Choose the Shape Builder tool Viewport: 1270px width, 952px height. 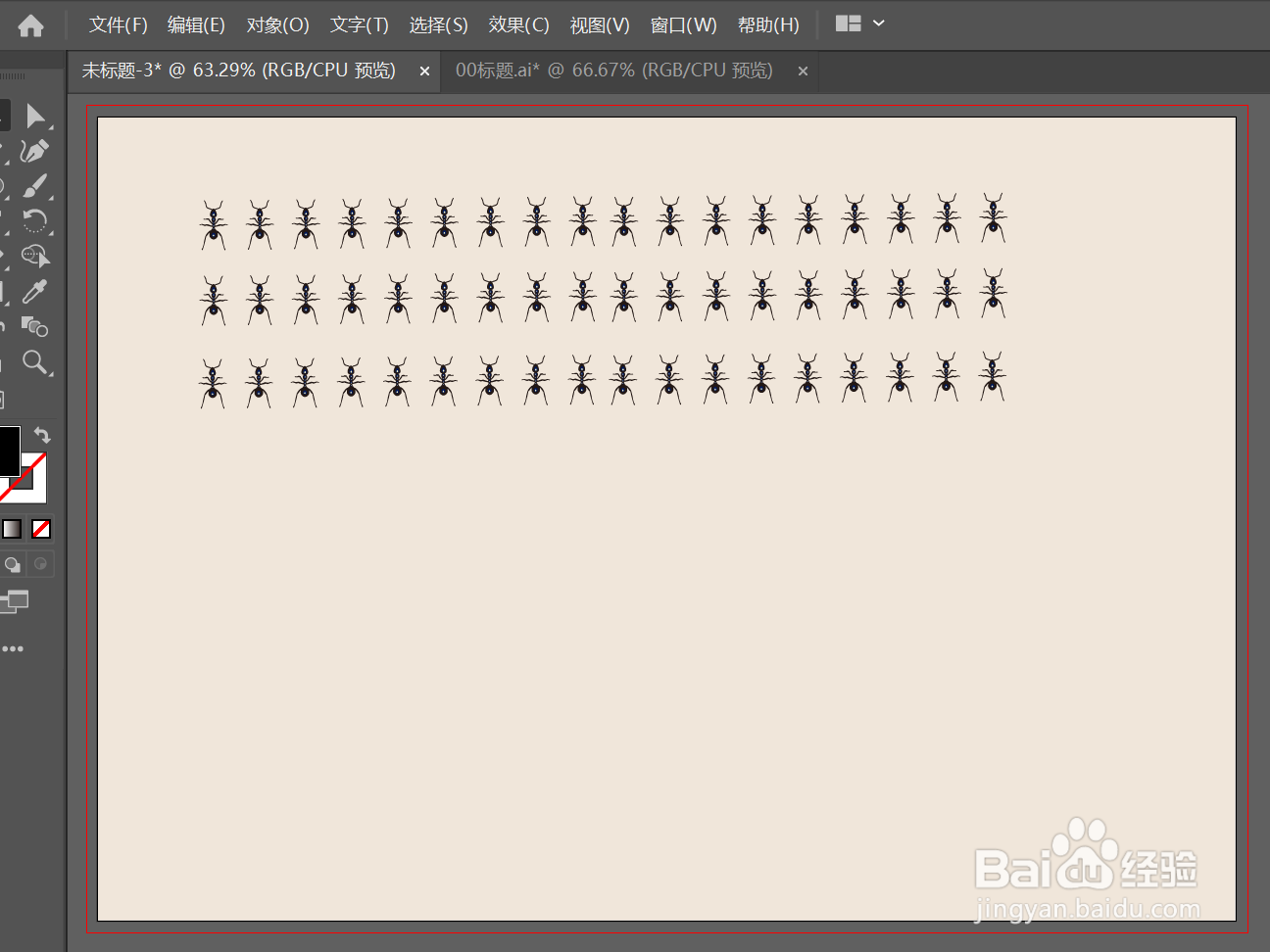35,256
